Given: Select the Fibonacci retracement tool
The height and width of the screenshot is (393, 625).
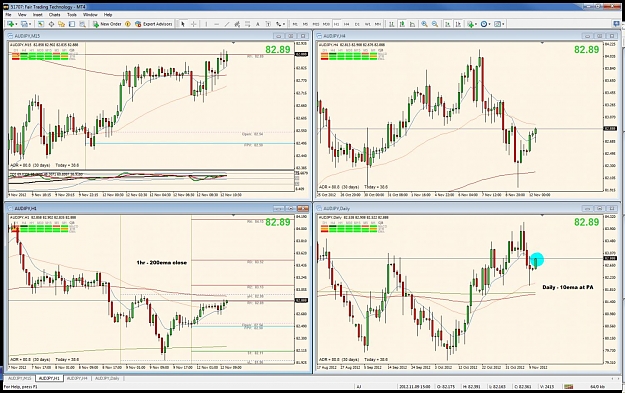Looking at the screenshot, I should (247, 24).
